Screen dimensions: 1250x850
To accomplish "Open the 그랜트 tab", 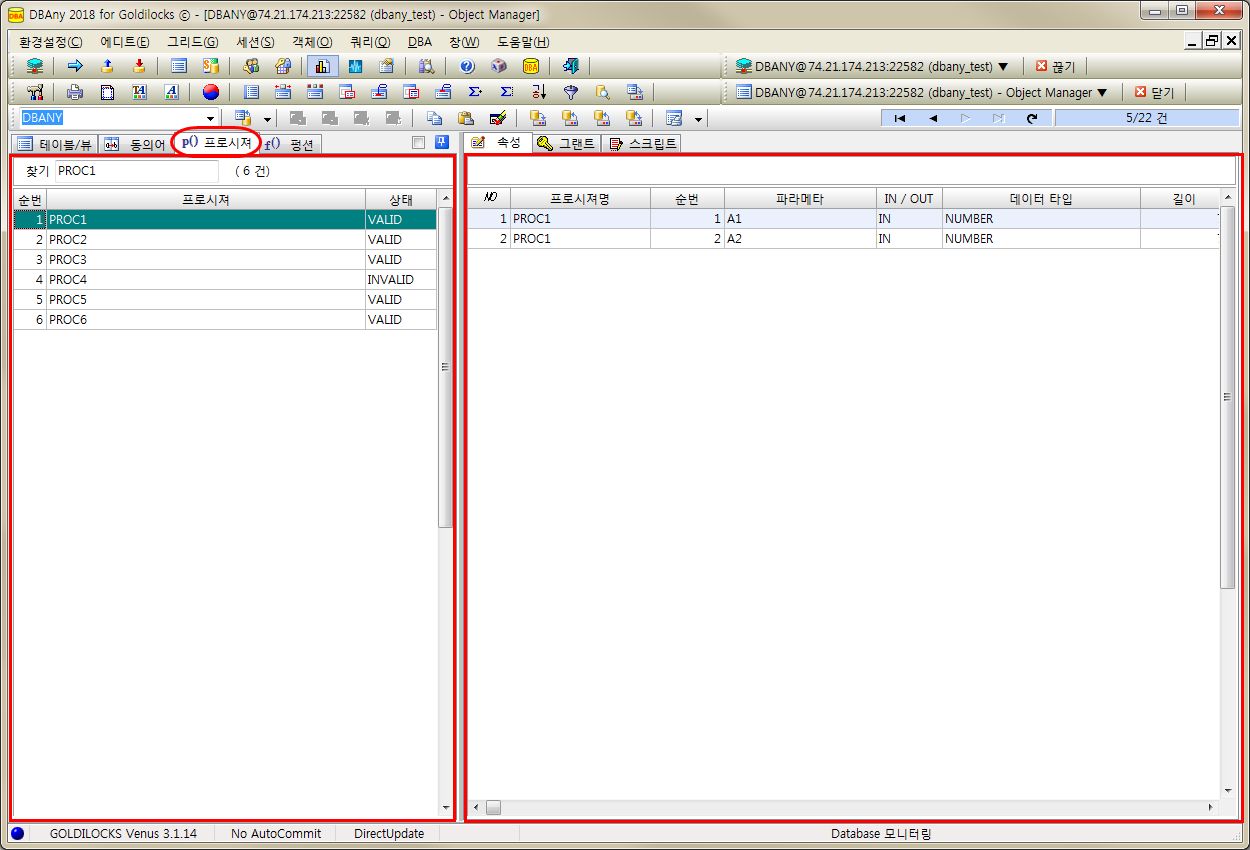I will (x=566, y=143).
